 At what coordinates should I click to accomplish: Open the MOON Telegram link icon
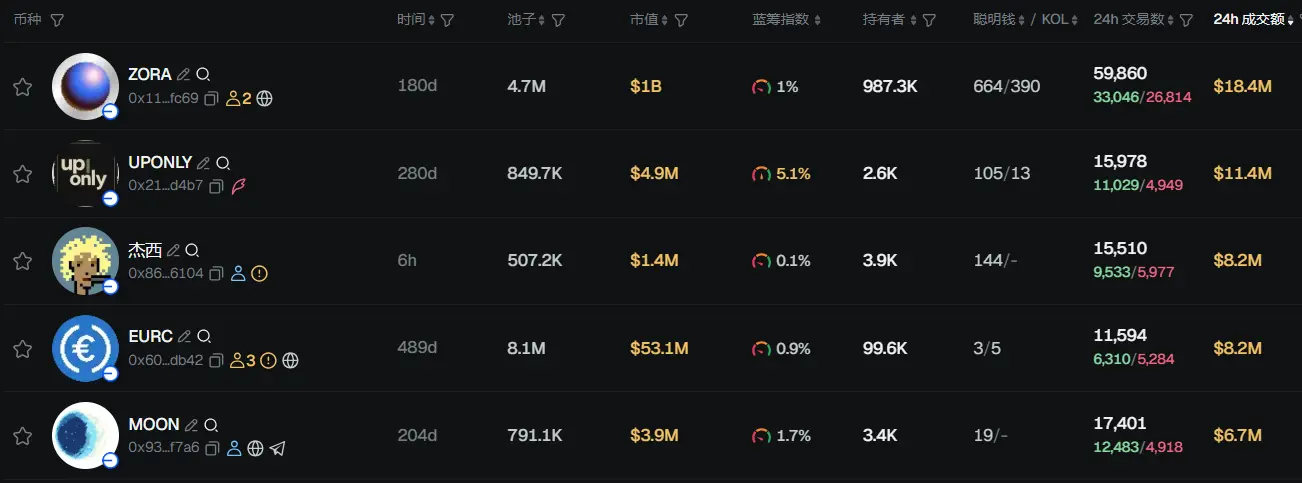(278, 449)
